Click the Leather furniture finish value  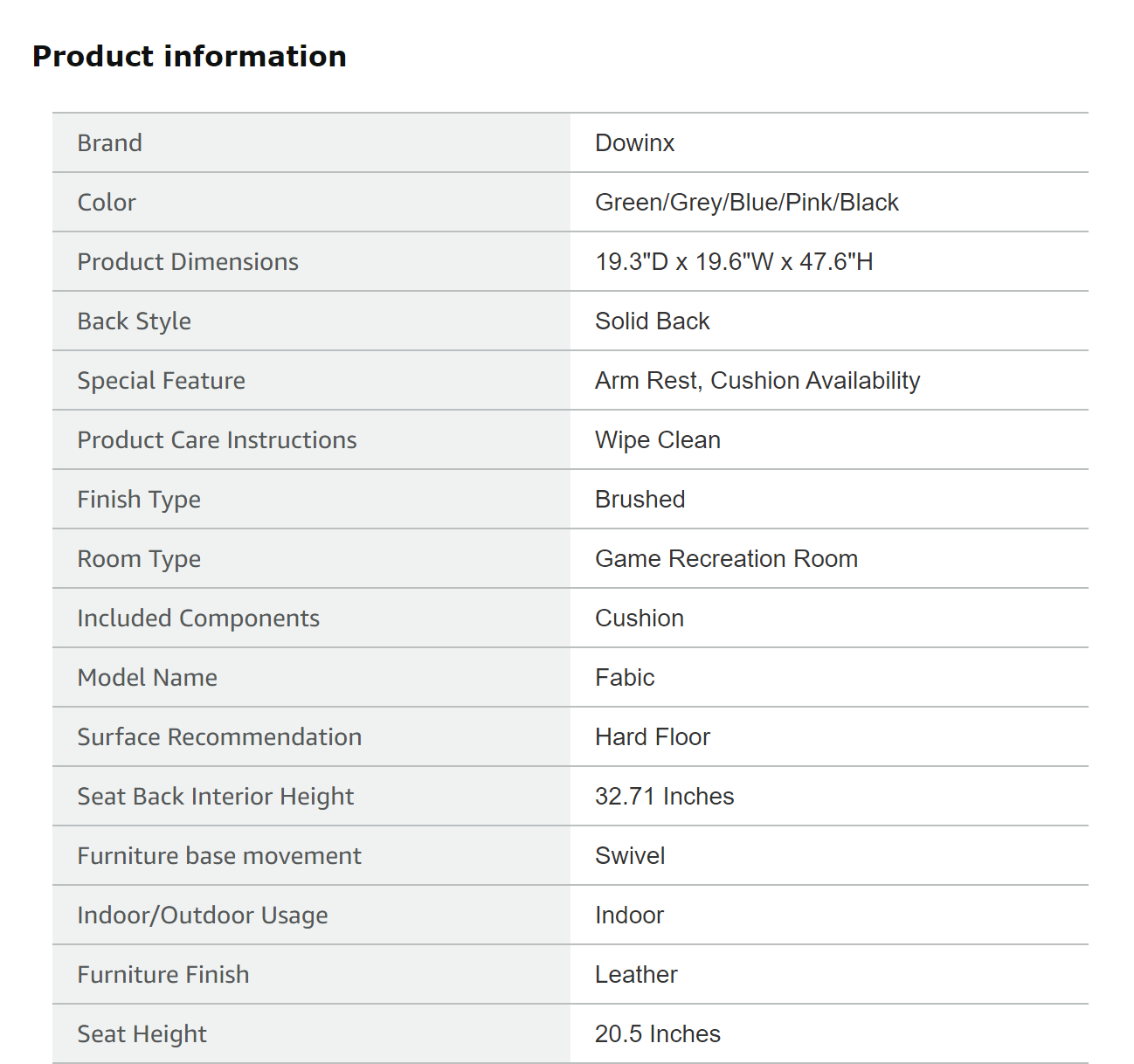point(636,975)
